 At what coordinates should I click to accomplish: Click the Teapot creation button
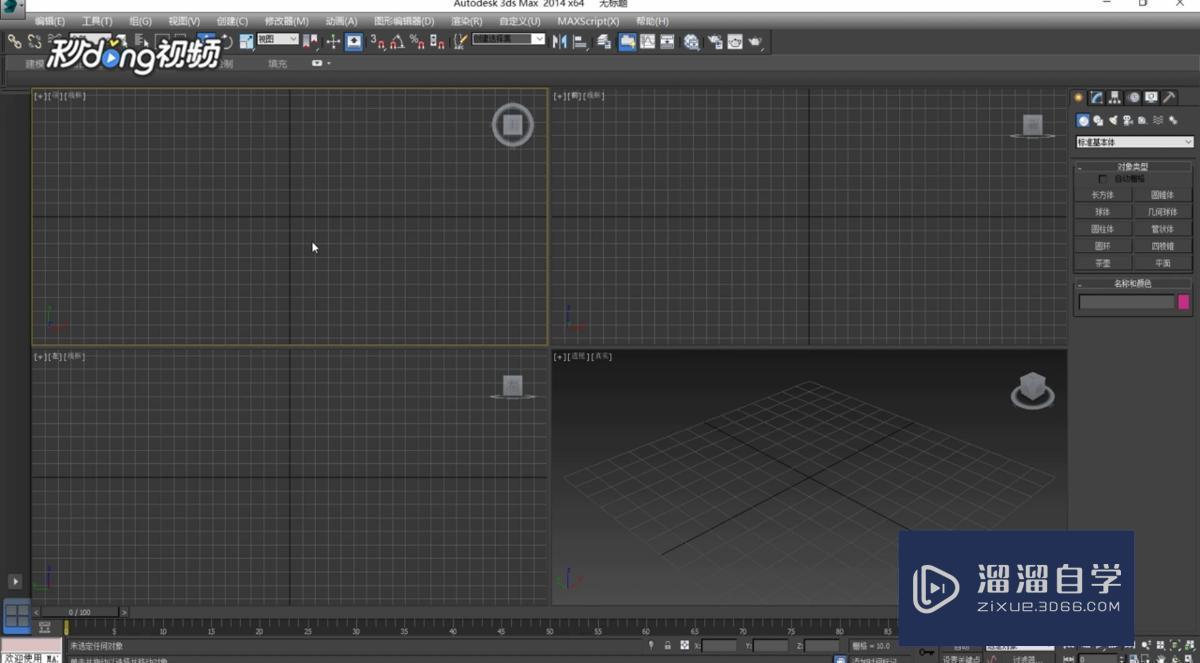(1102, 262)
